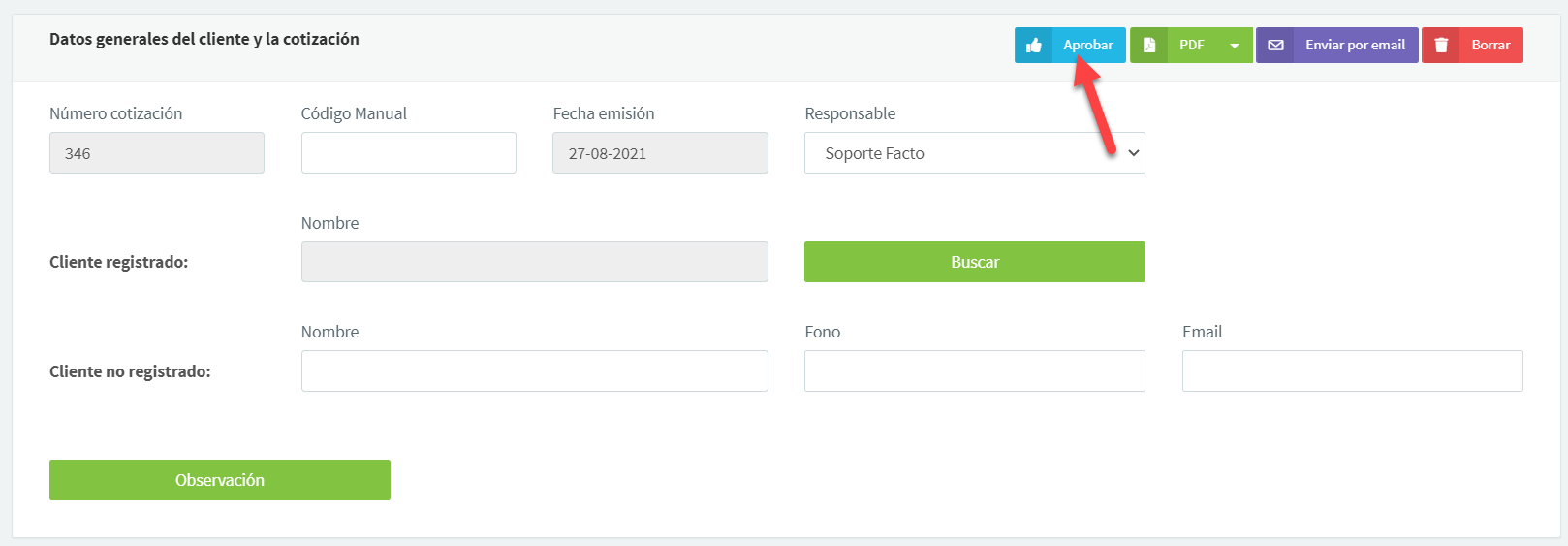Open the Responsable dropdown showing Soporte Facto
The image size is (1568, 546).
[x=974, y=153]
